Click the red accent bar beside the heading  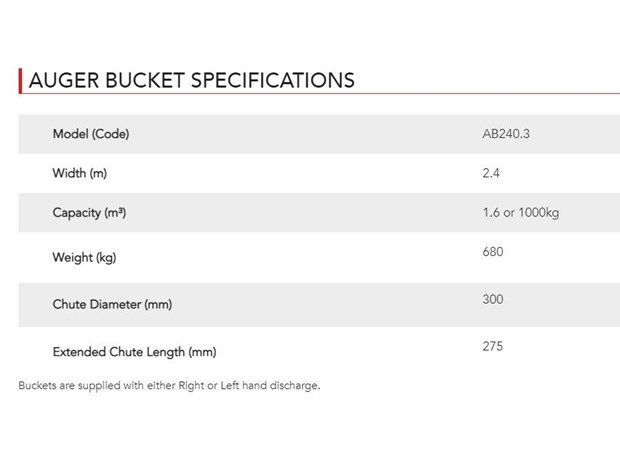pos(20,81)
